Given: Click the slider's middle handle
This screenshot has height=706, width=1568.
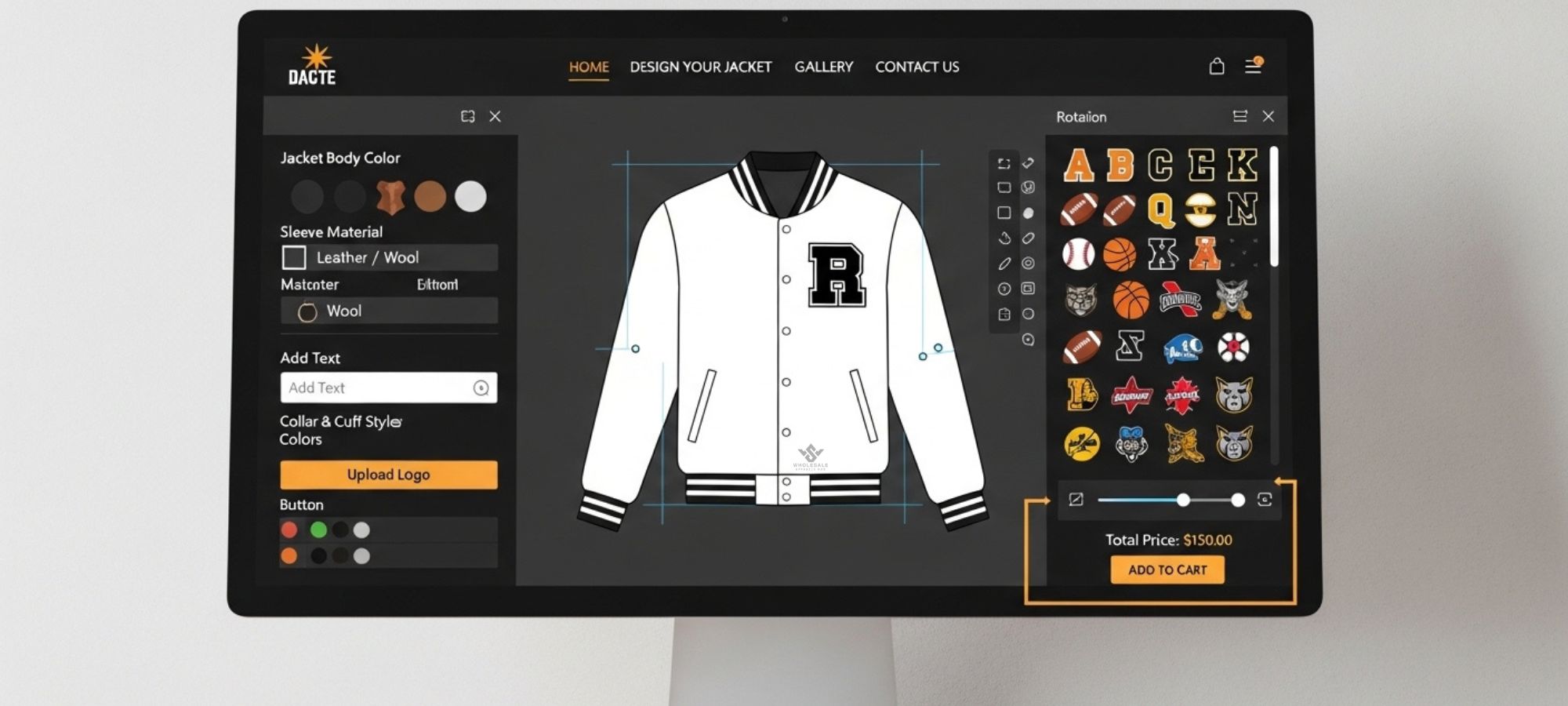Looking at the screenshot, I should (1183, 500).
